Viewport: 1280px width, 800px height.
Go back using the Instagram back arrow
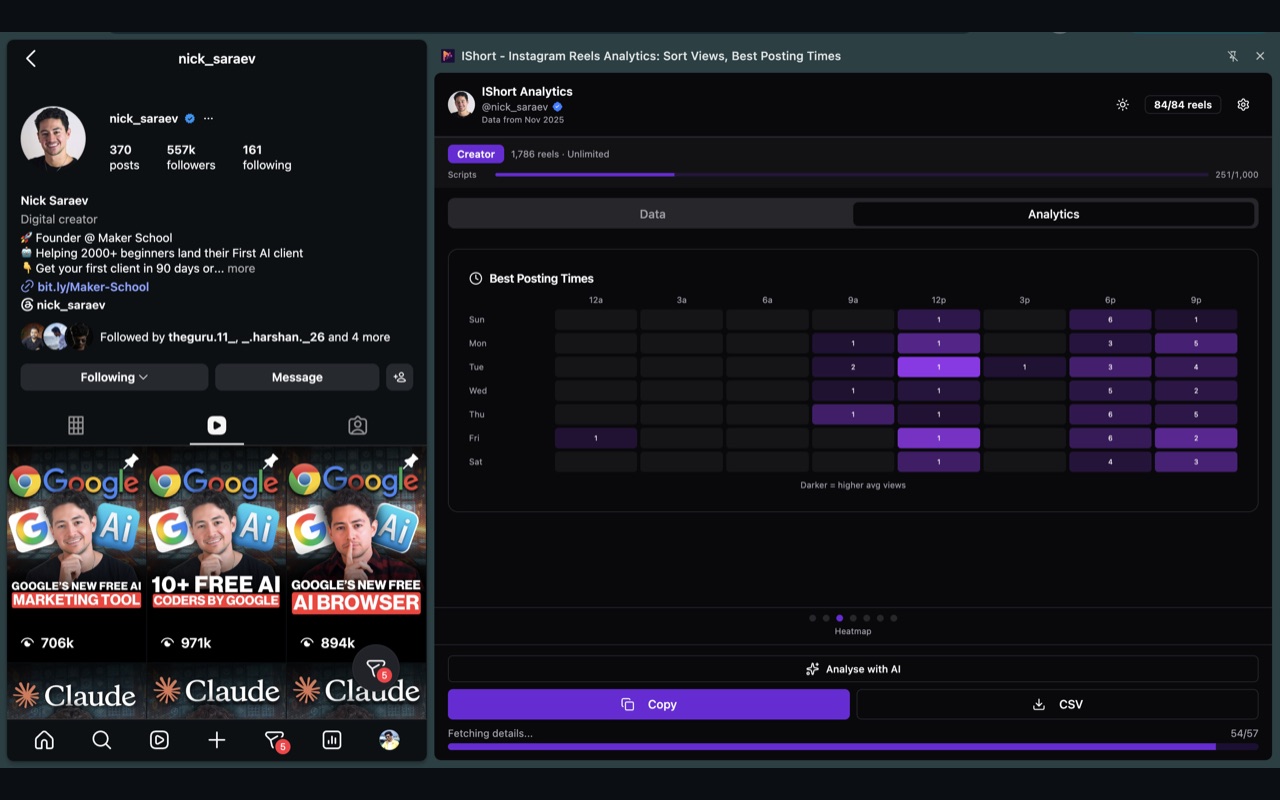(31, 58)
